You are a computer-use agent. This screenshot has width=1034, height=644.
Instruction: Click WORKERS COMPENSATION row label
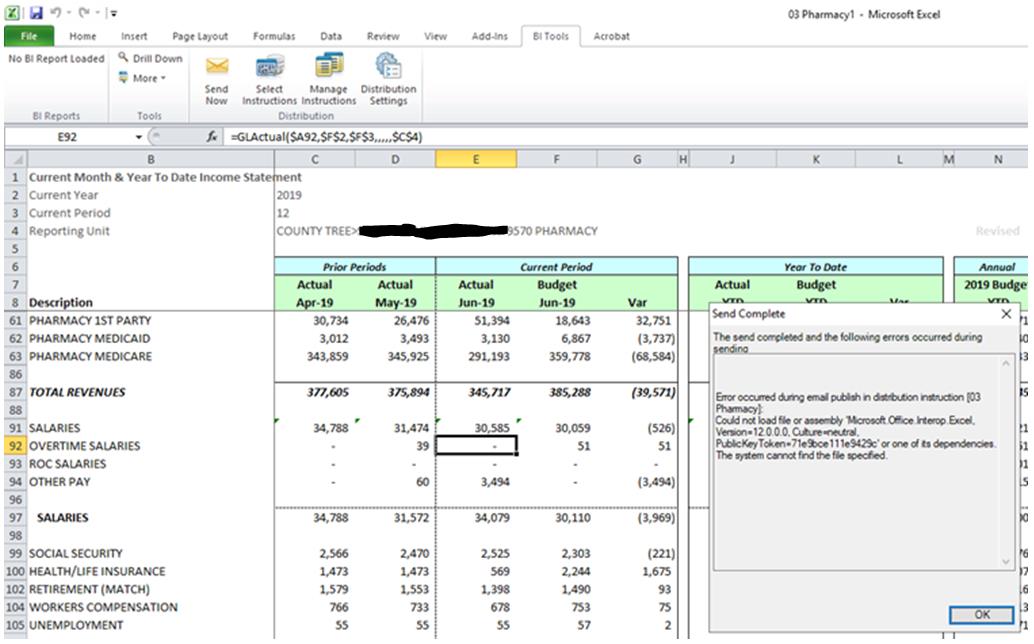[x=103, y=607]
